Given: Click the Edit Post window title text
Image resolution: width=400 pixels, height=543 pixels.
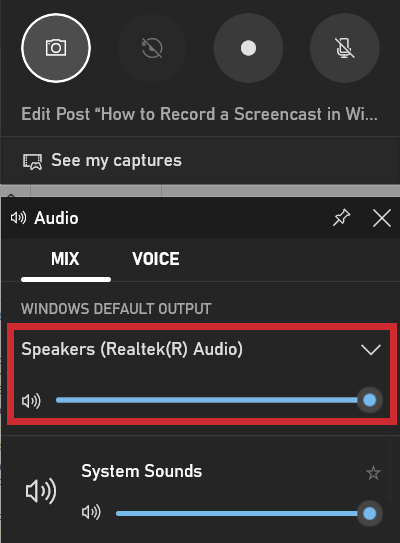Looking at the screenshot, I should tap(199, 114).
